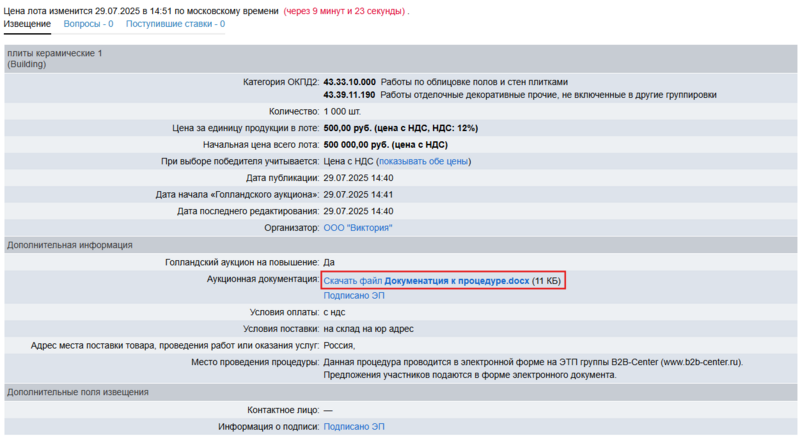The image size is (800, 438).
Task: Click OKPD2 code 43.33.10.000
Action: (349, 82)
